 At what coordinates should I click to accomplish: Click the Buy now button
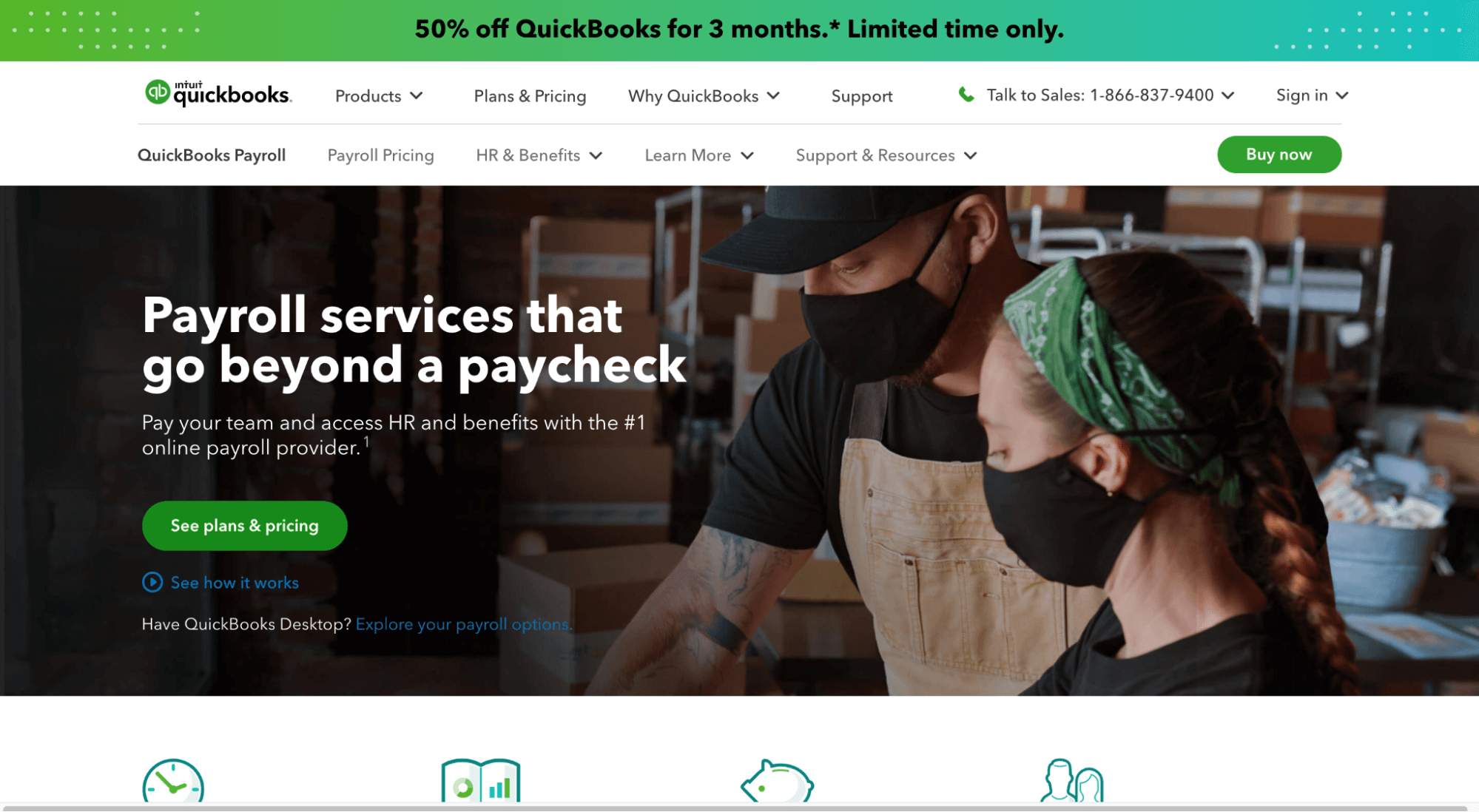1278,155
